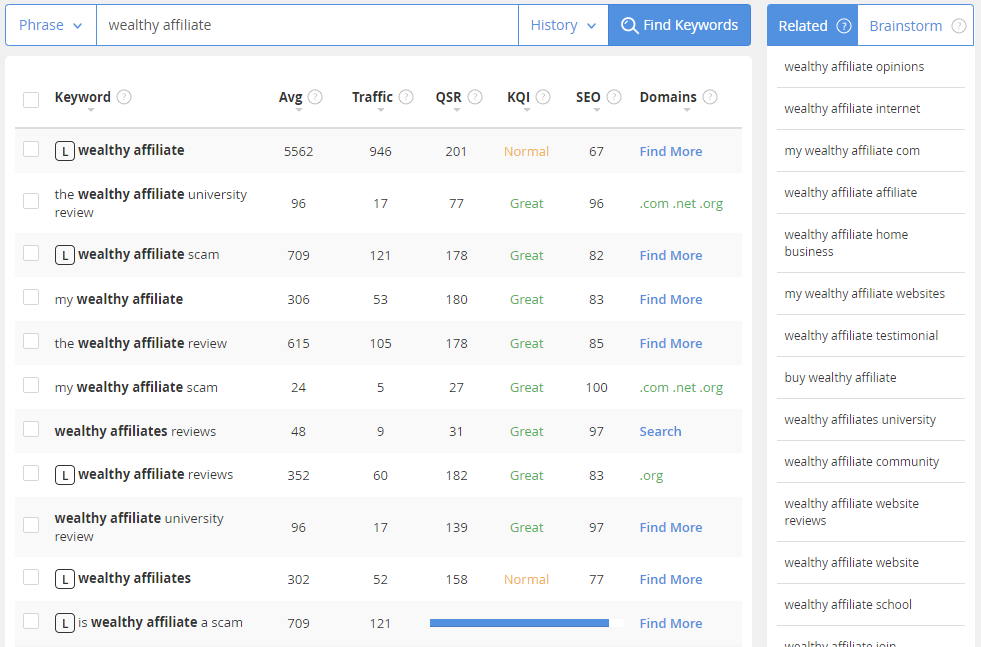Image resolution: width=981 pixels, height=647 pixels.
Task: Click Find More for wealthy affiliates row
Action: 671,579
